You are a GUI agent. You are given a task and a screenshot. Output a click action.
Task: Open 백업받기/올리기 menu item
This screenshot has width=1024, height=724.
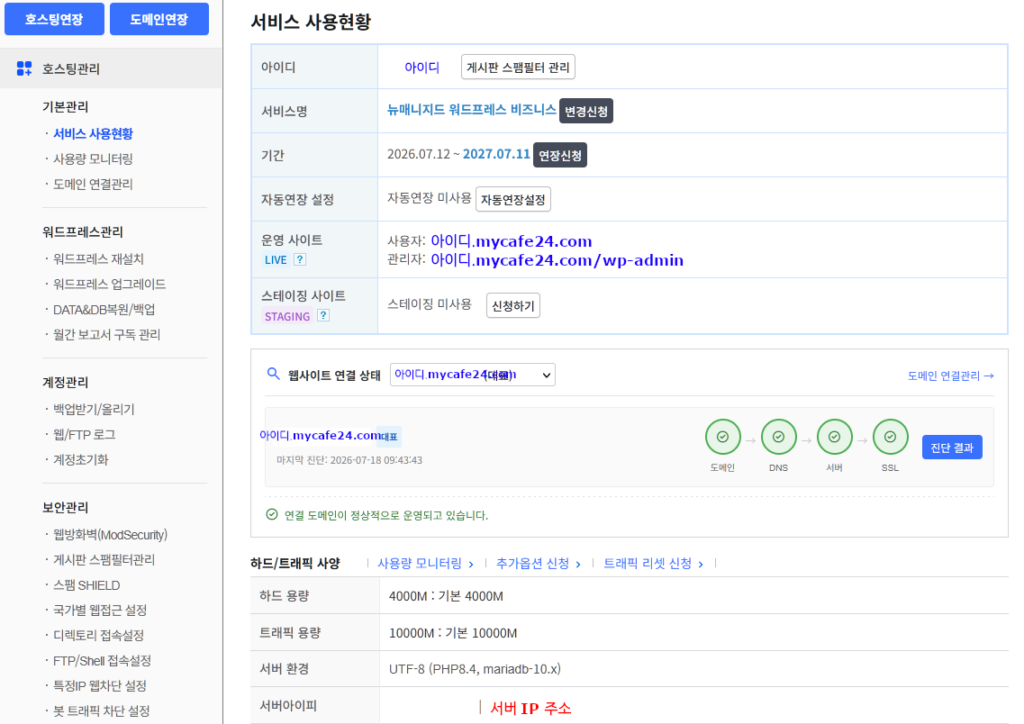(x=93, y=409)
